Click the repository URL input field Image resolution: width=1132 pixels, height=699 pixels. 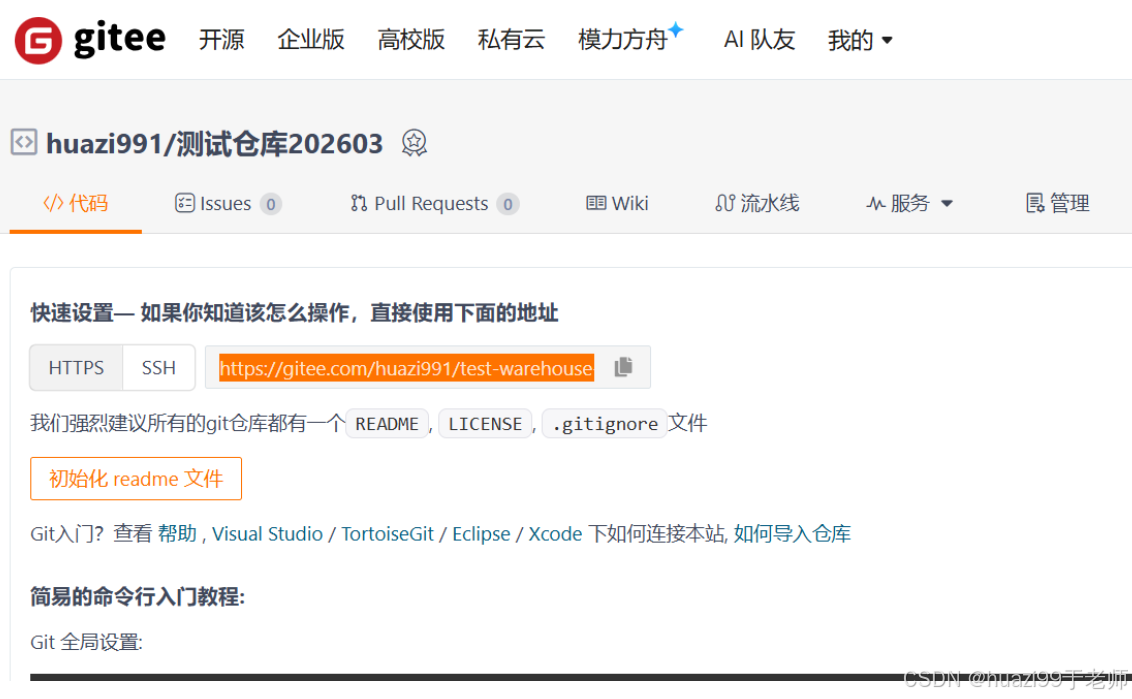(x=406, y=368)
